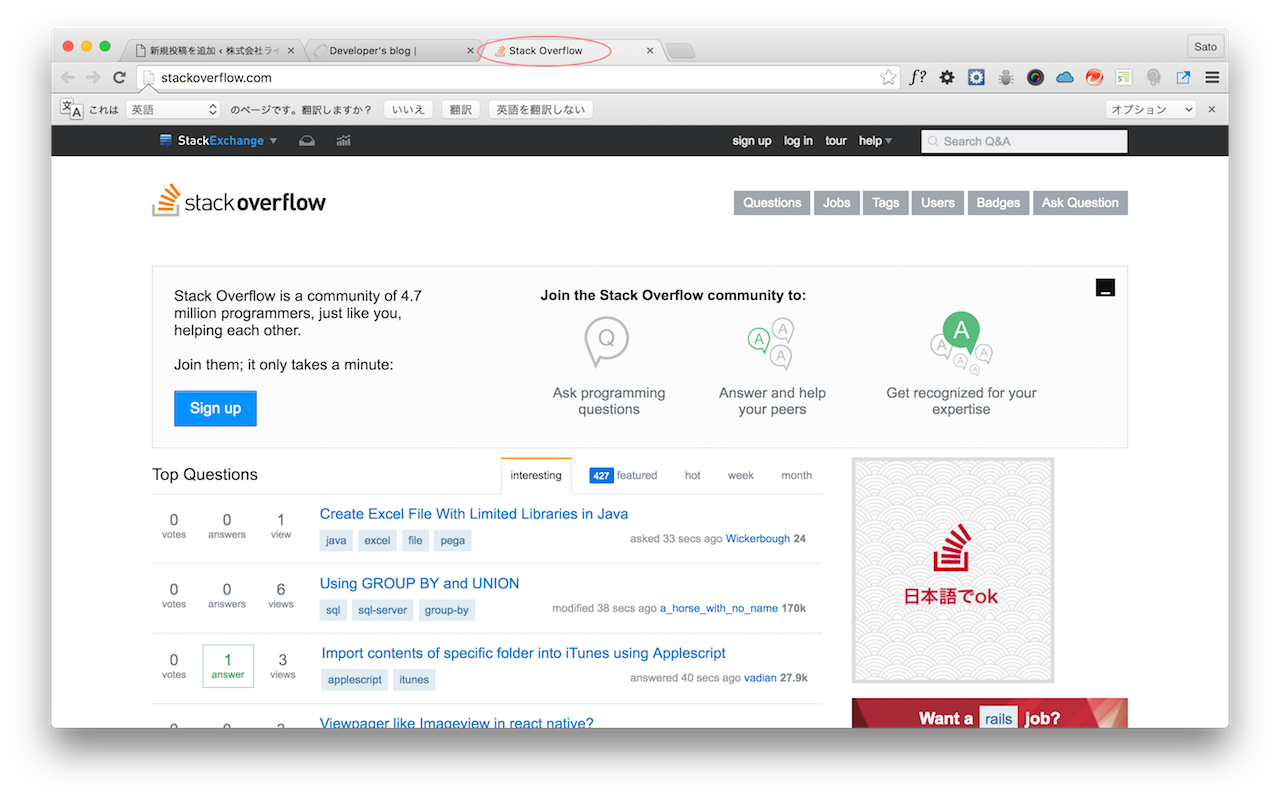Click the 'Get recognized' green A icon
Image resolution: width=1280 pixels, height=800 pixels.
click(x=961, y=343)
